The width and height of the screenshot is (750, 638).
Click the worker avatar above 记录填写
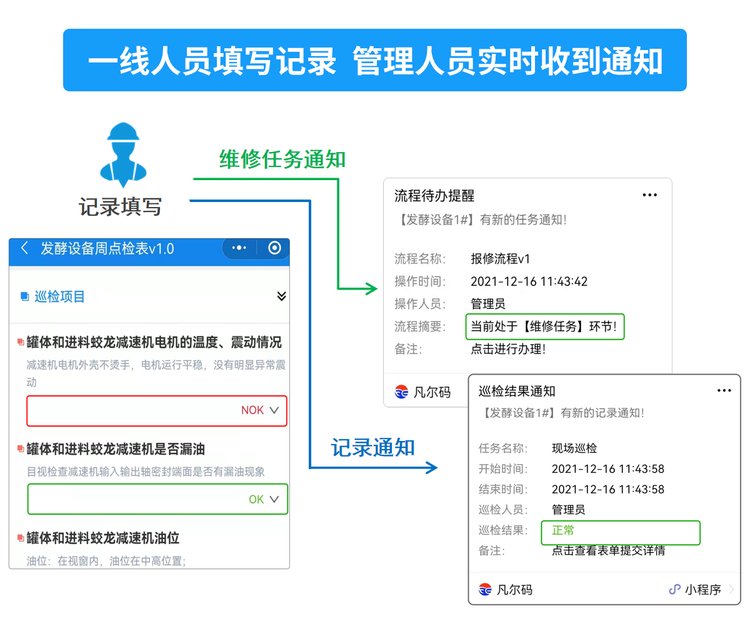pos(120,155)
